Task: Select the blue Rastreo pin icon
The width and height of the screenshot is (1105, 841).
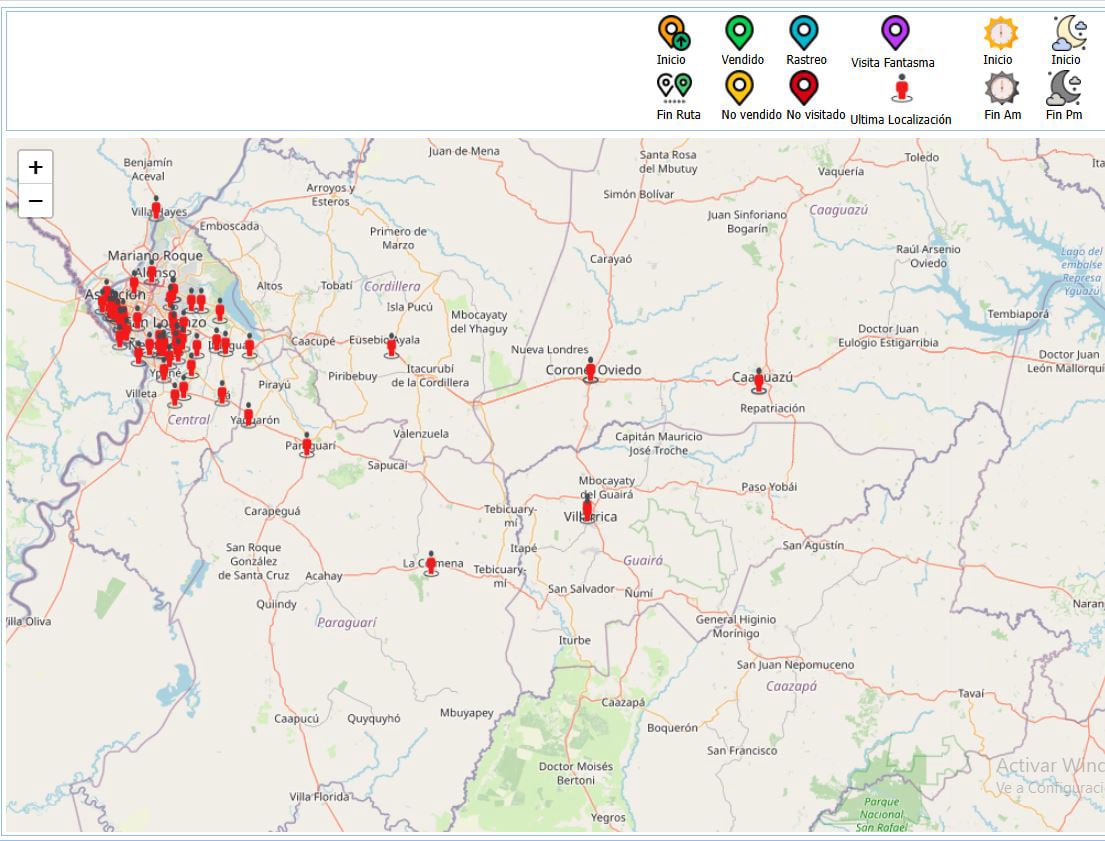Action: click(x=804, y=33)
